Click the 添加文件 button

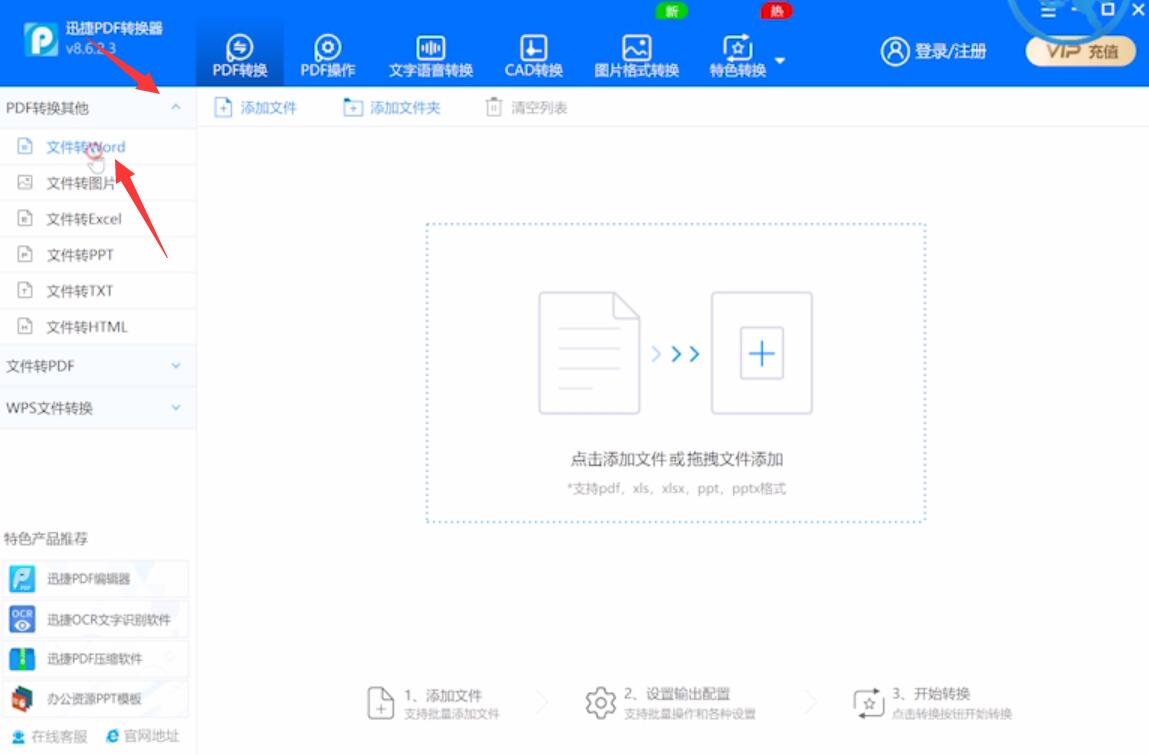[x=255, y=108]
